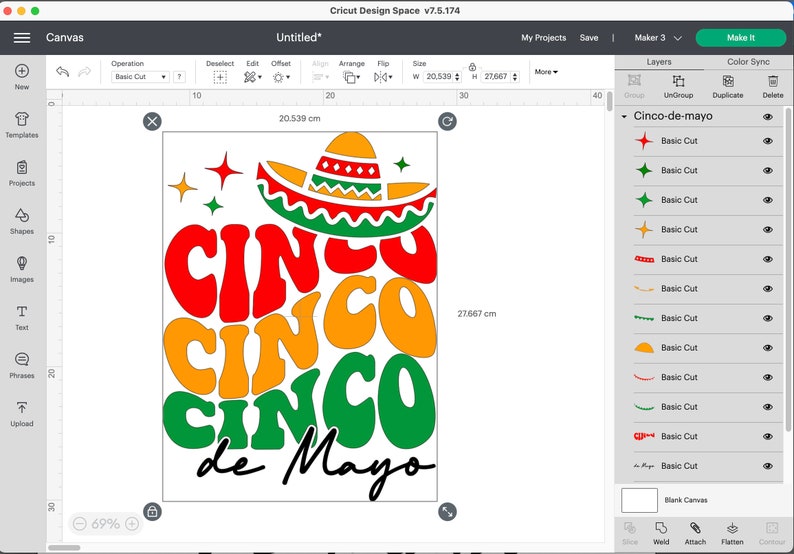Image resolution: width=794 pixels, height=554 pixels.
Task: Open My Projects
Action: [543, 37]
